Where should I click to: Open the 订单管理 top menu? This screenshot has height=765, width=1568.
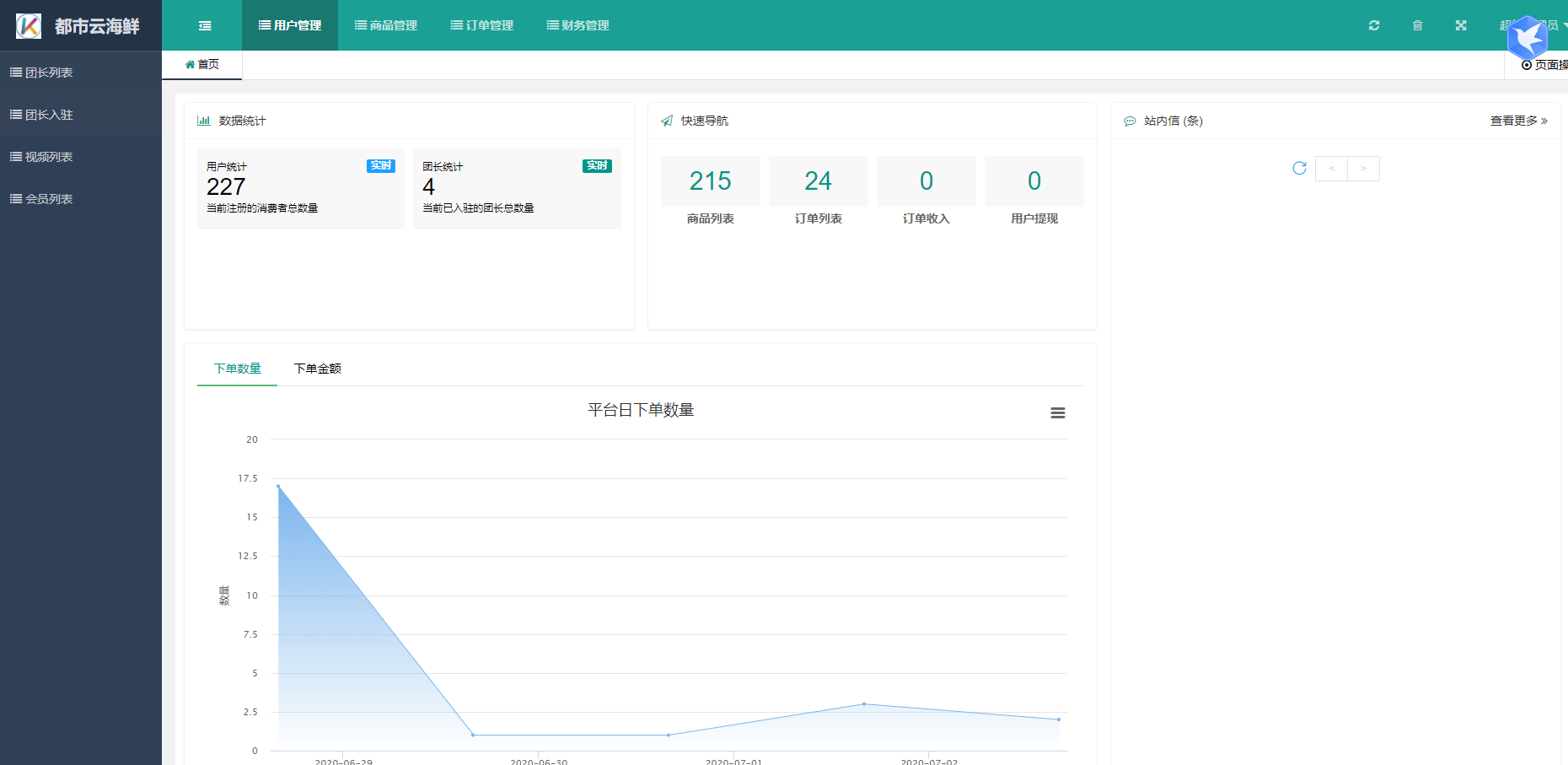point(482,25)
